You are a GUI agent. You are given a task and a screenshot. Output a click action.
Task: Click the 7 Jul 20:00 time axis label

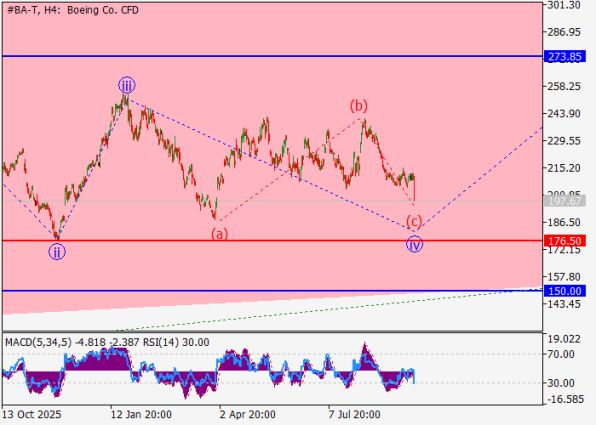click(354, 414)
